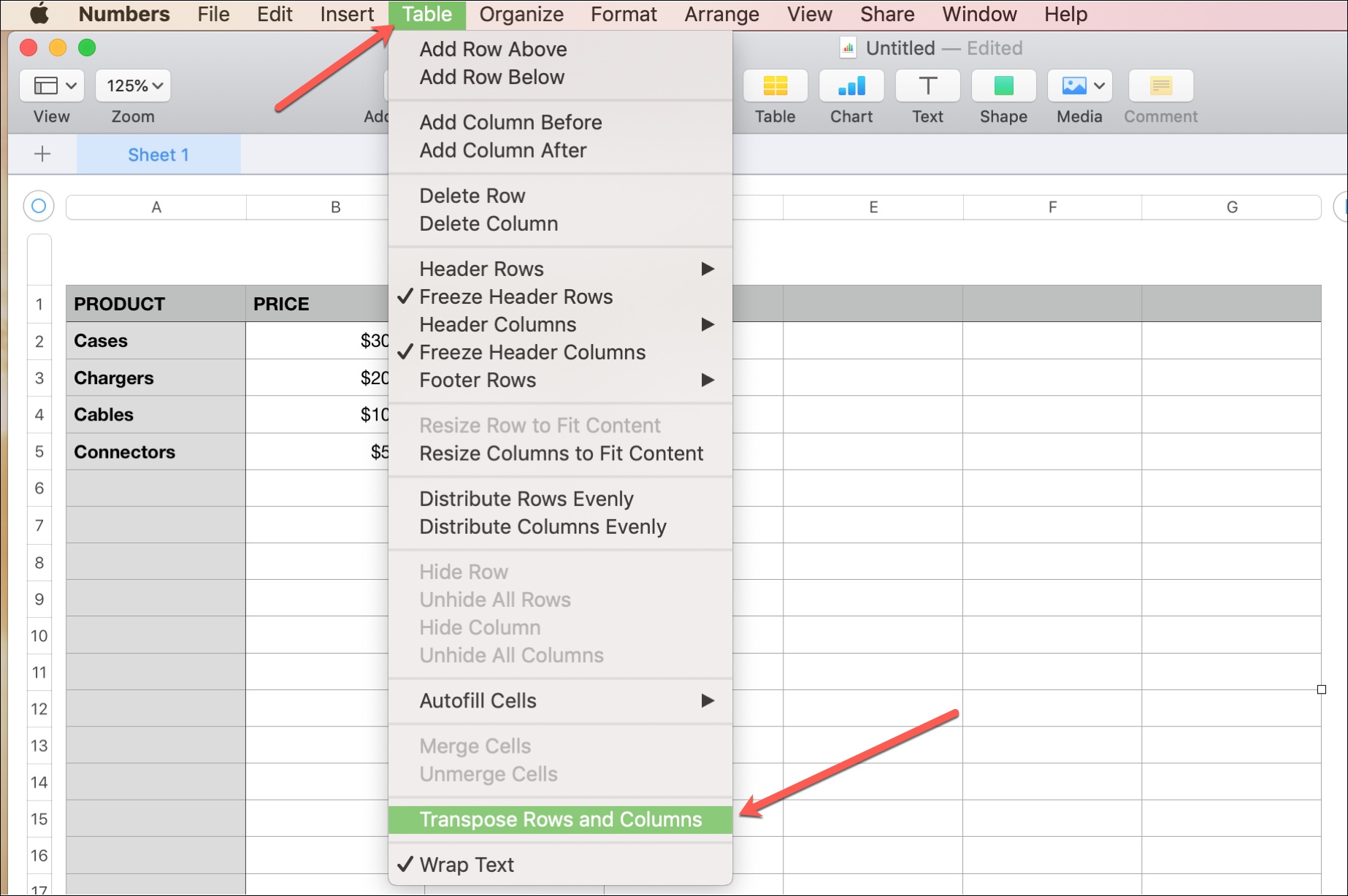Screen dimensions: 1348x896
Task: Select column F header
Action: (1052, 207)
